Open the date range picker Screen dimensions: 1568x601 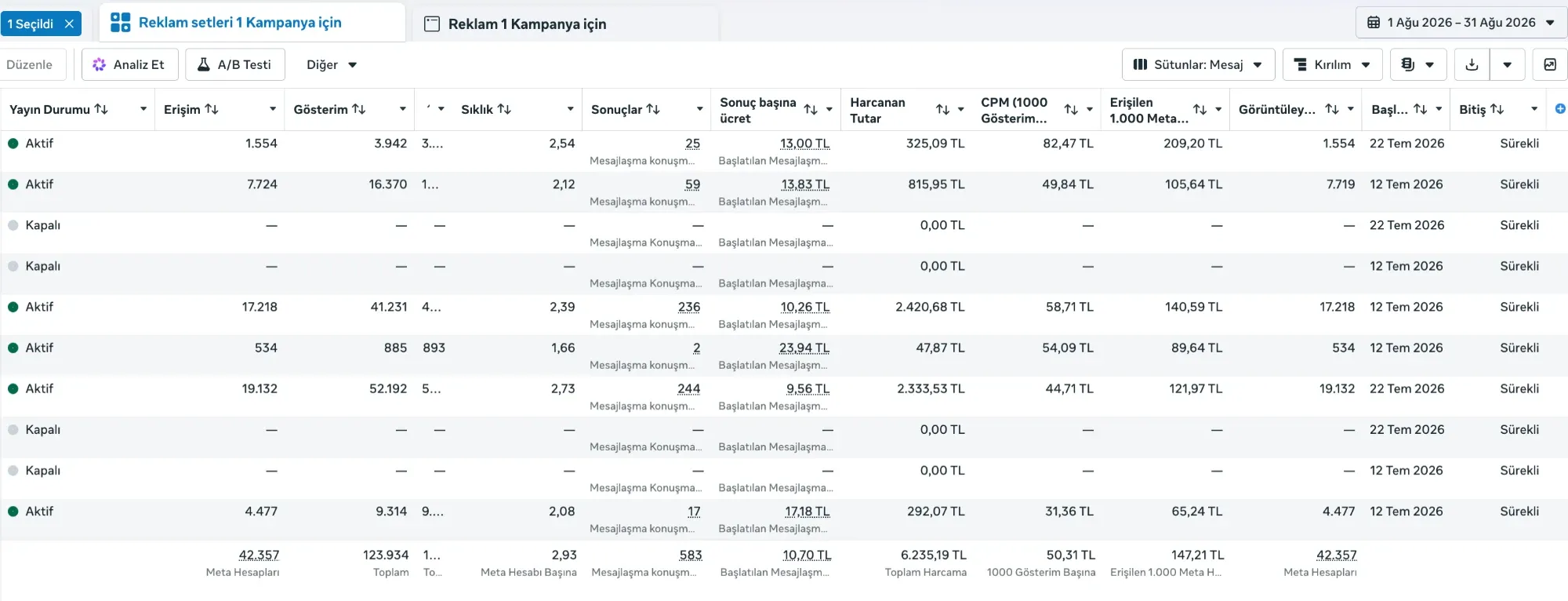click(1461, 22)
